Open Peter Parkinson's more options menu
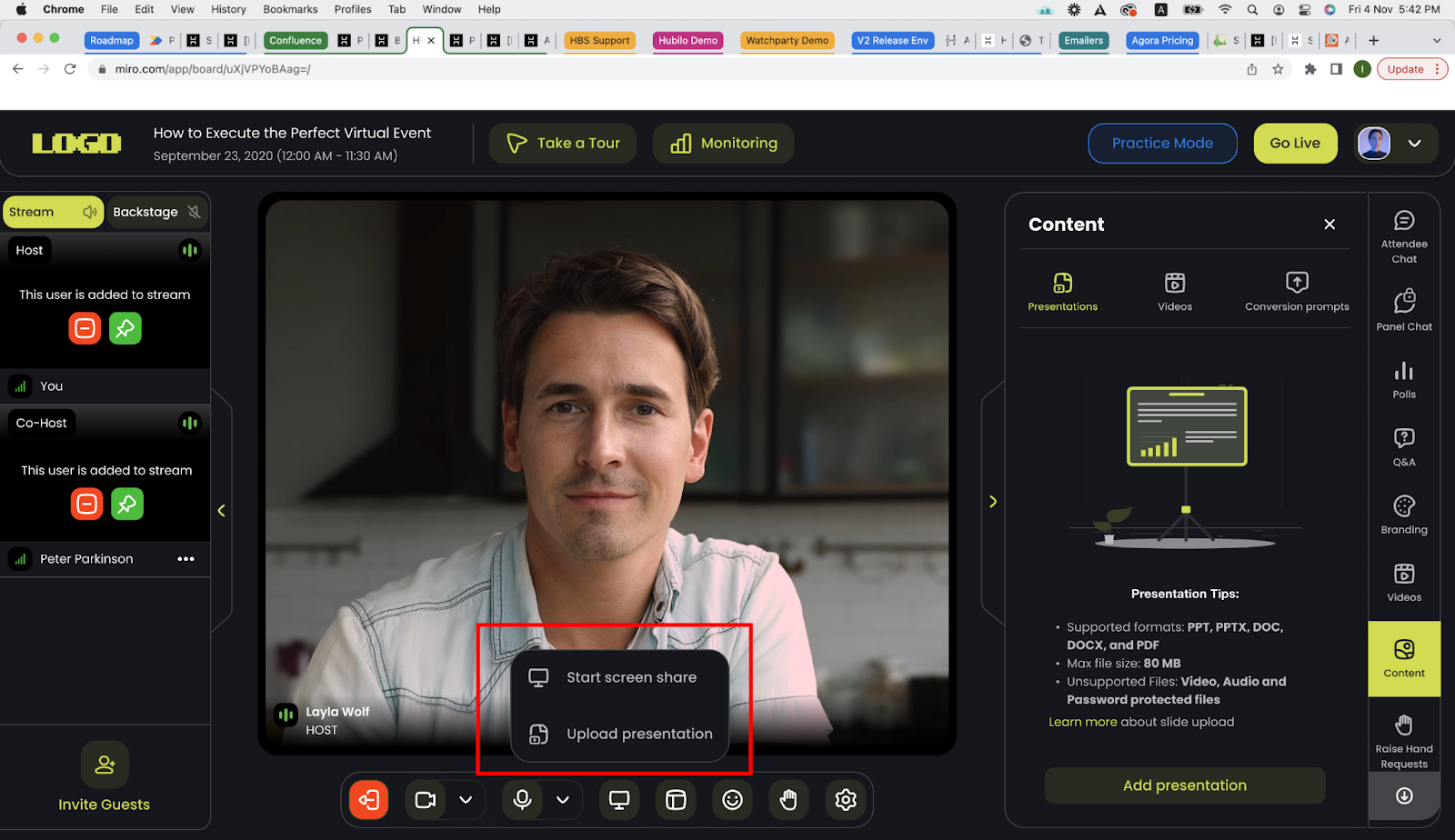The height and width of the screenshot is (840, 1455). [186, 558]
